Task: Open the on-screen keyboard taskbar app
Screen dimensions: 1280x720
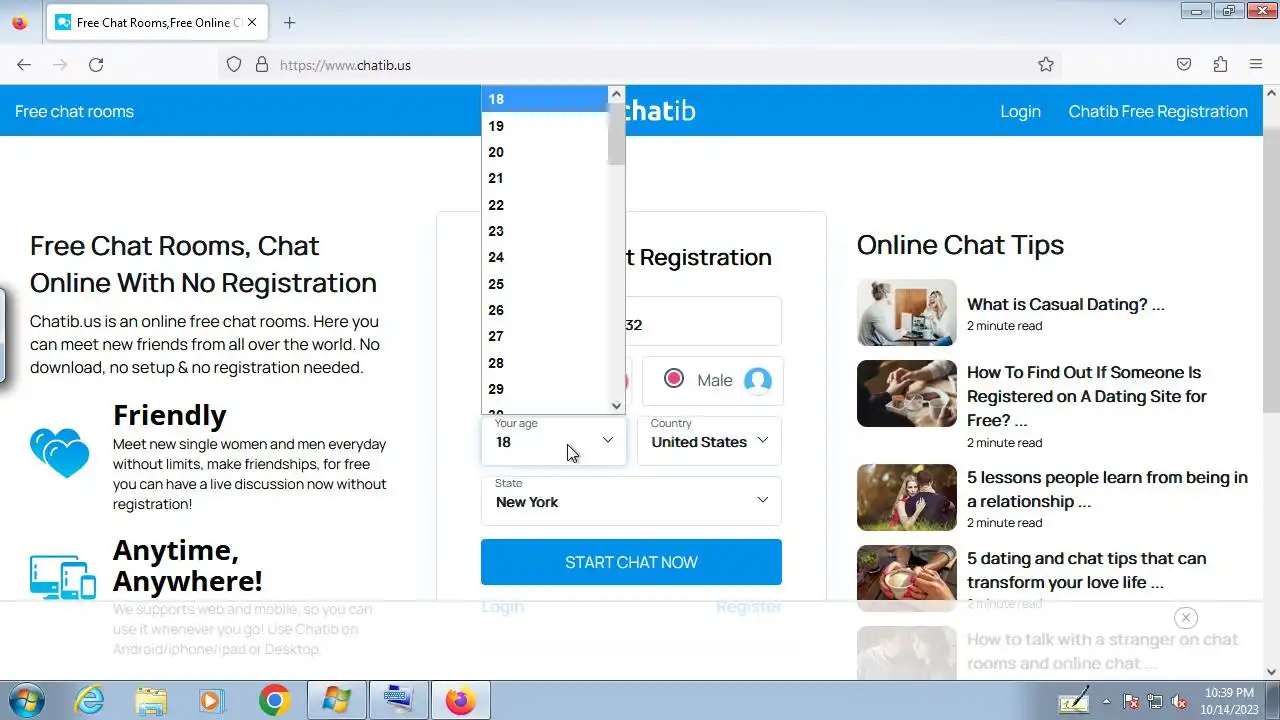Action: tap(398, 700)
